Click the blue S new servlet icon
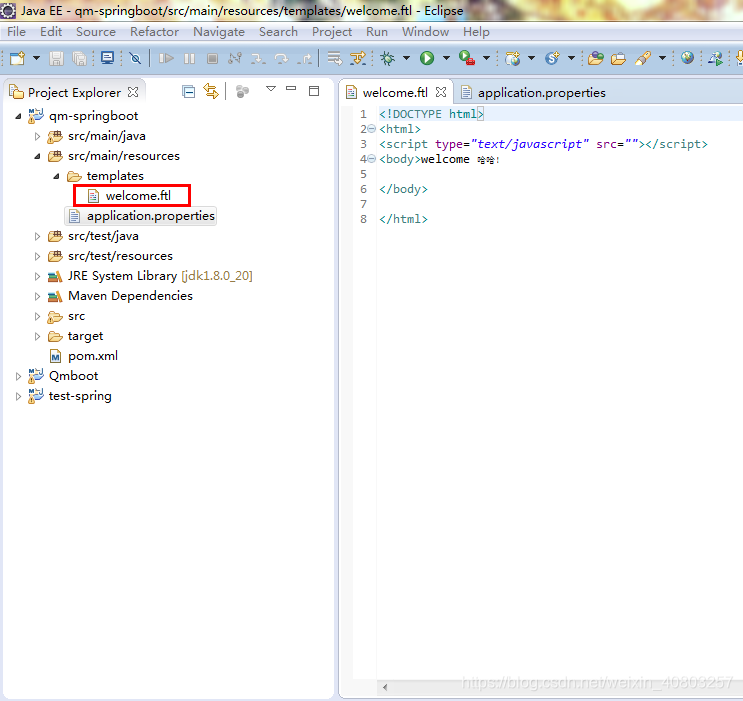The height and width of the screenshot is (701, 743). [552, 58]
